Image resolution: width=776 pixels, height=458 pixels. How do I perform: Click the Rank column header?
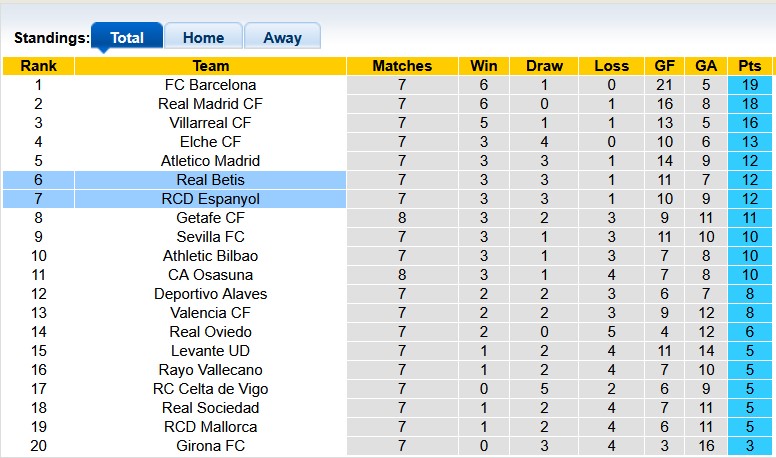pos(38,66)
